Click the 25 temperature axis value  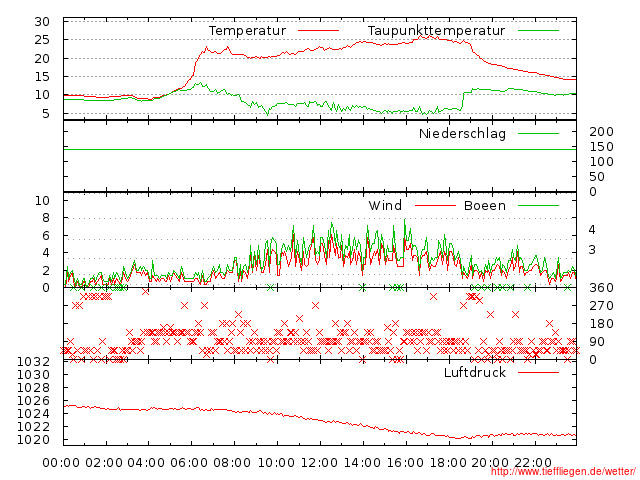coord(42,40)
